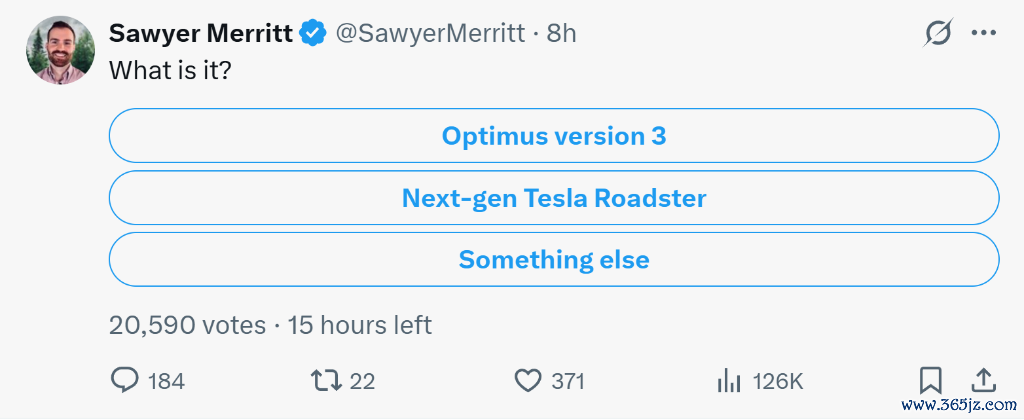The image size is (1024, 420).
Task: Open the share upload arrow icon
Action: pyautogui.click(x=984, y=380)
